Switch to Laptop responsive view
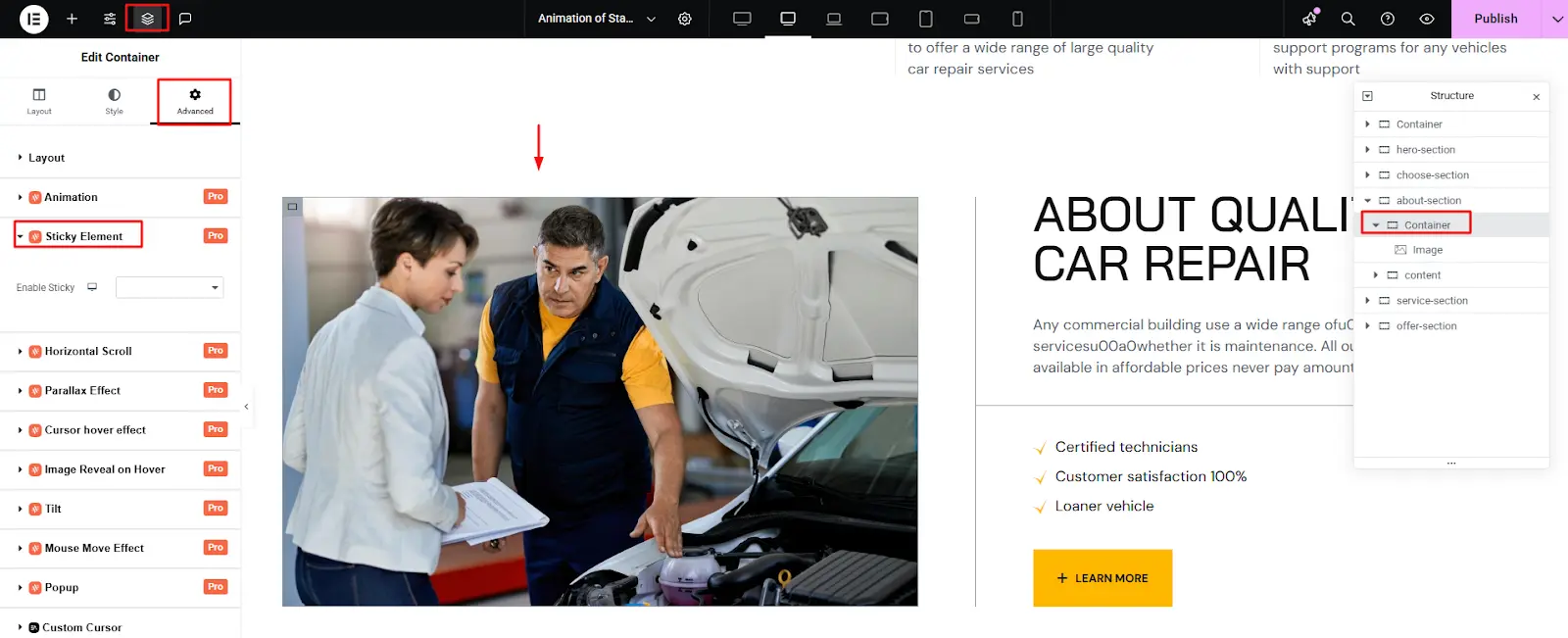The height and width of the screenshot is (638, 1568). 834,19
